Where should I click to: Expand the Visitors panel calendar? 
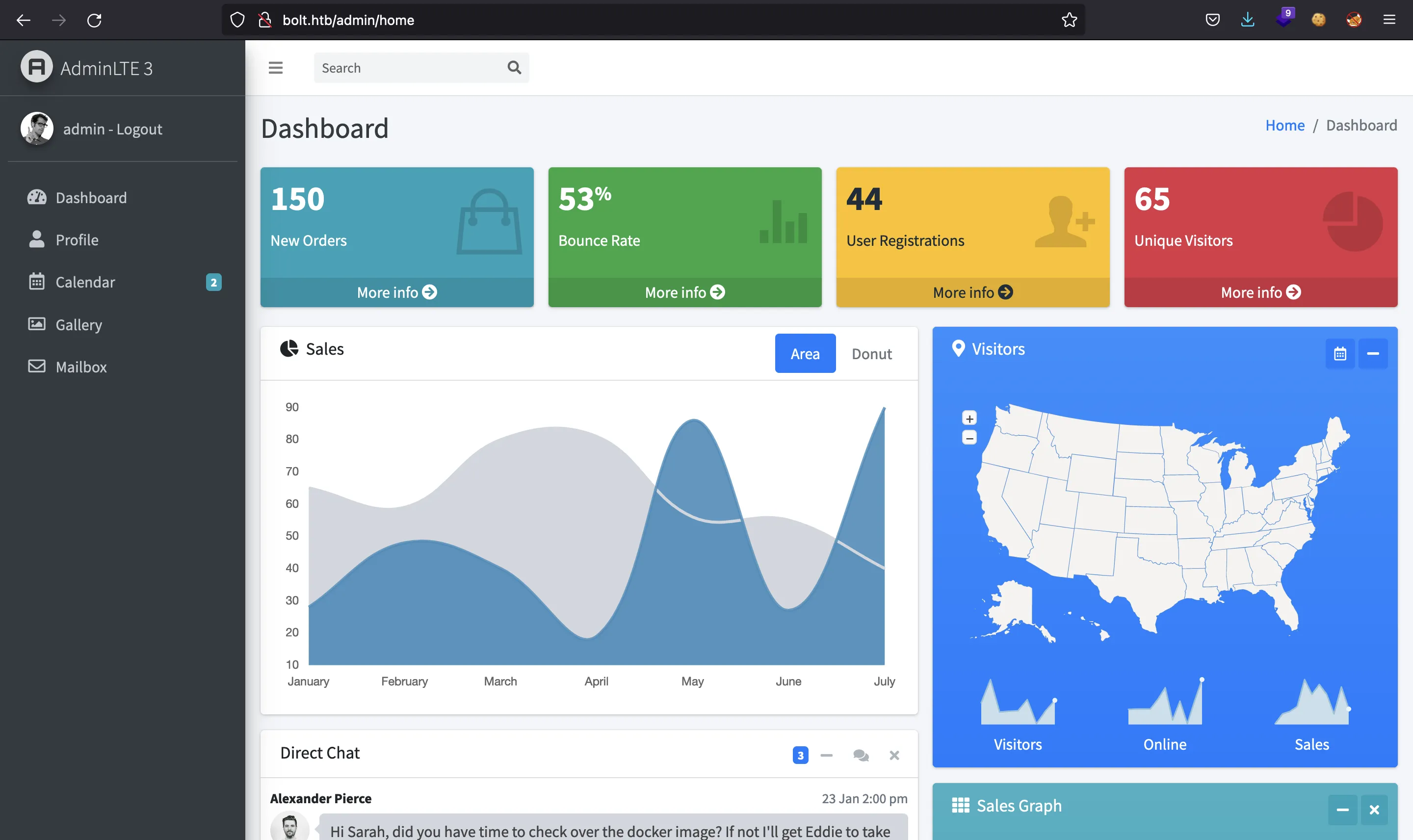[x=1339, y=352]
